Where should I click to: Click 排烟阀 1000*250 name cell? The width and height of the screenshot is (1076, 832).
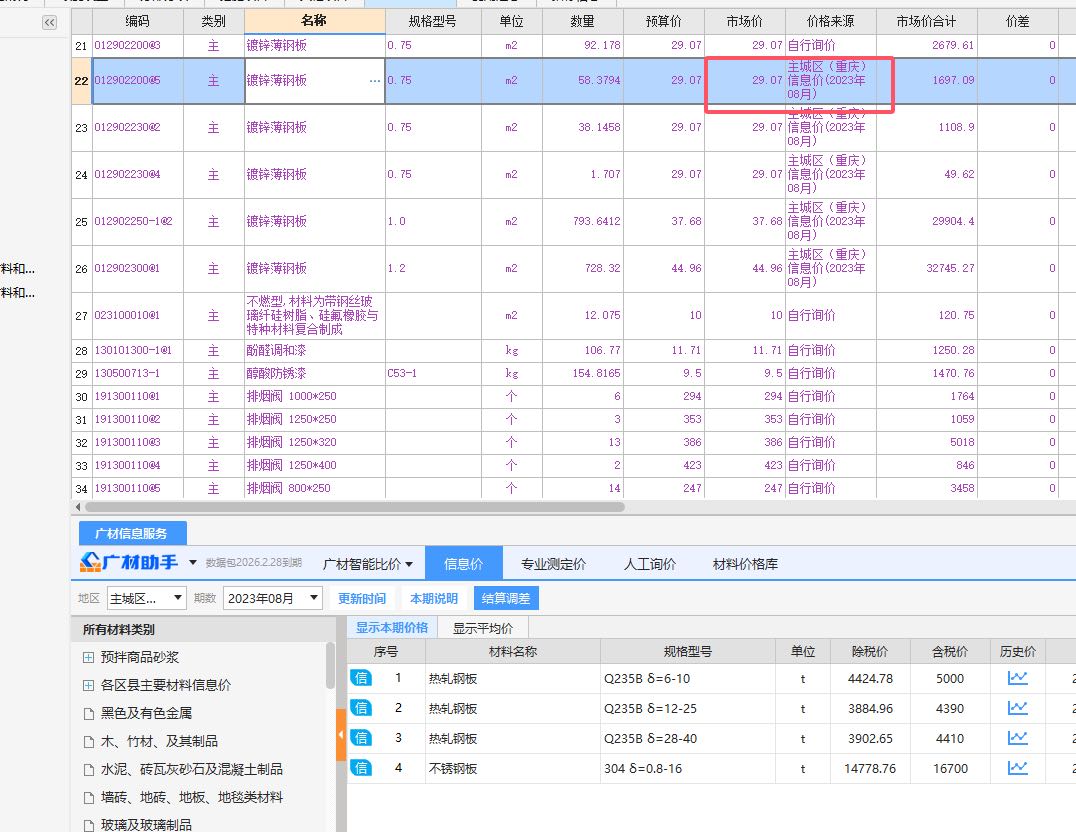click(x=315, y=396)
